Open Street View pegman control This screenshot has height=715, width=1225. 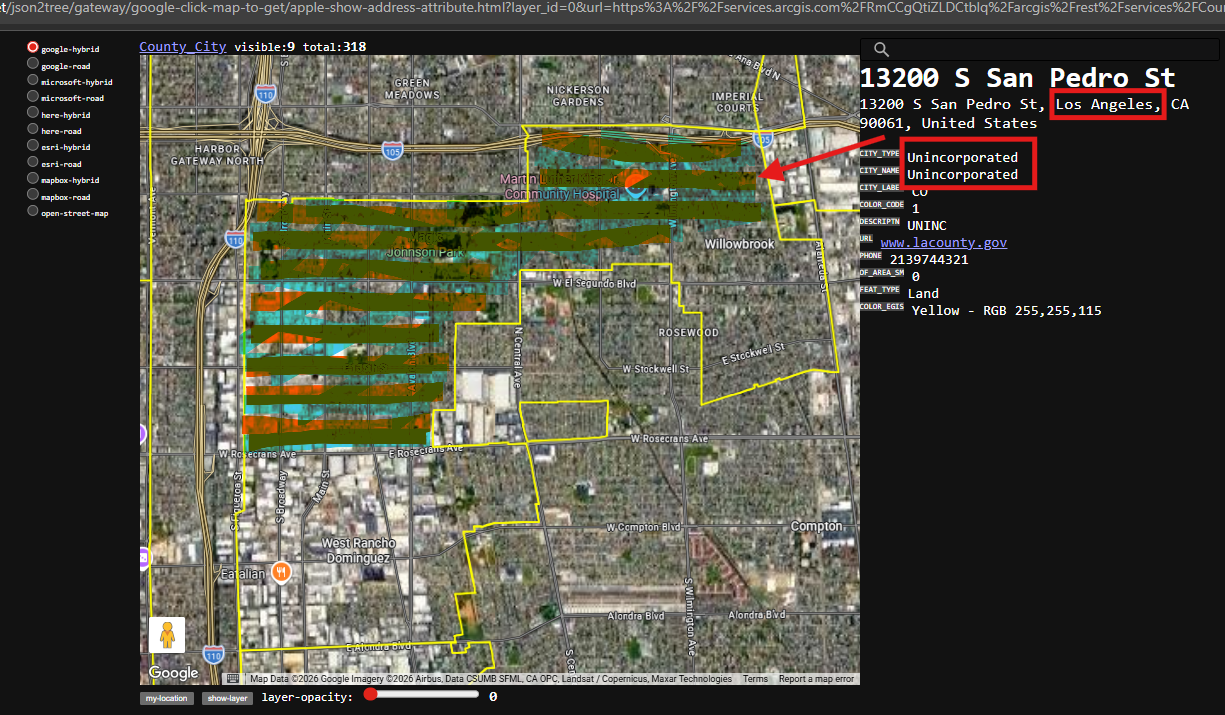[x=167, y=635]
